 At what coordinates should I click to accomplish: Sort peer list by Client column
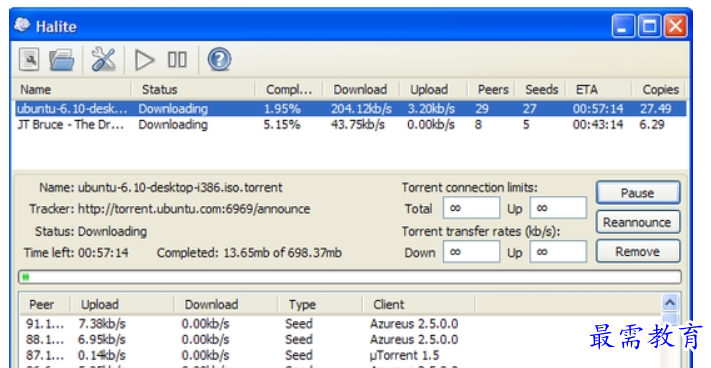coord(419,304)
